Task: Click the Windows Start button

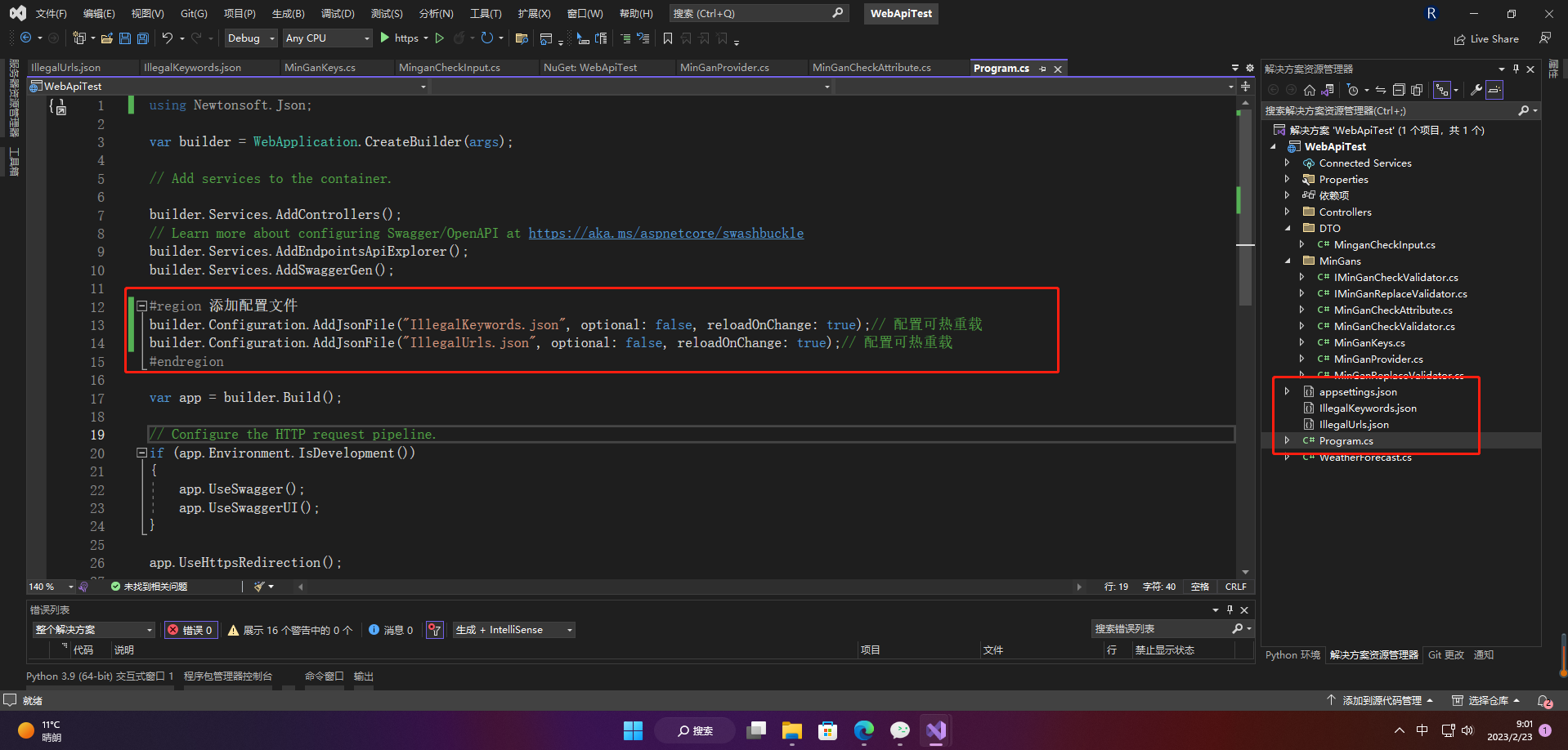Action: tap(634, 730)
